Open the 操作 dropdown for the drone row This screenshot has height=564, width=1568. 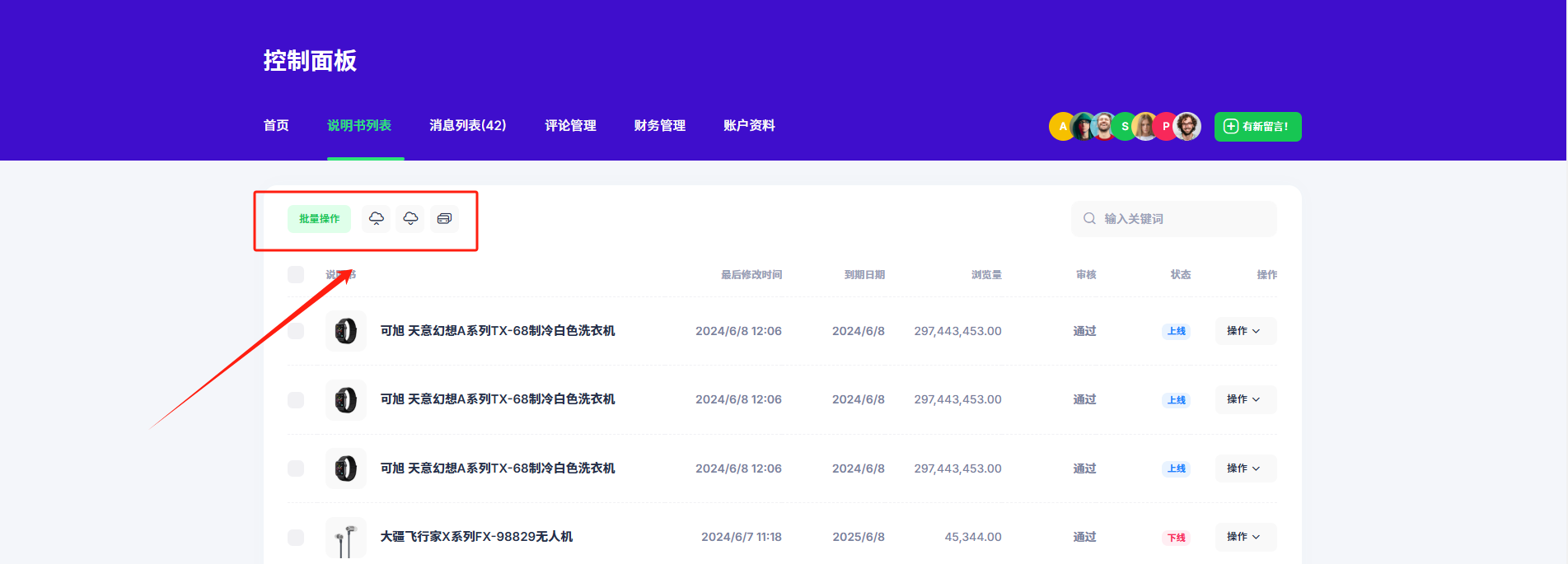1245,537
